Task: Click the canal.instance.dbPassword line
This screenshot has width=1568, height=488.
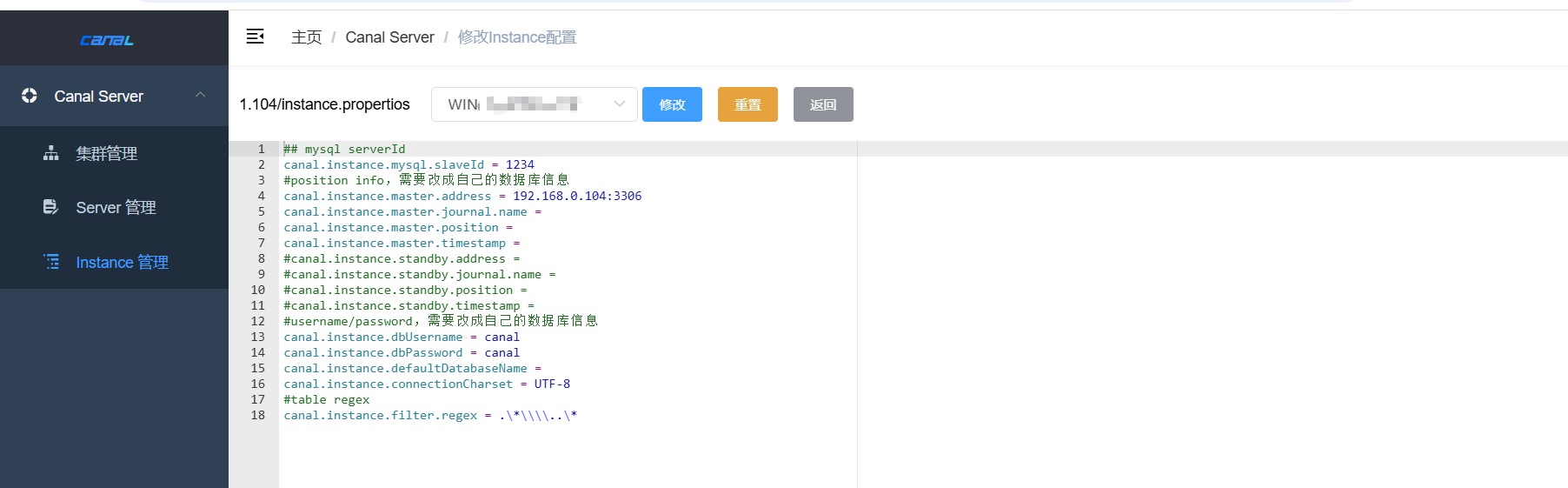Action: click(x=402, y=352)
